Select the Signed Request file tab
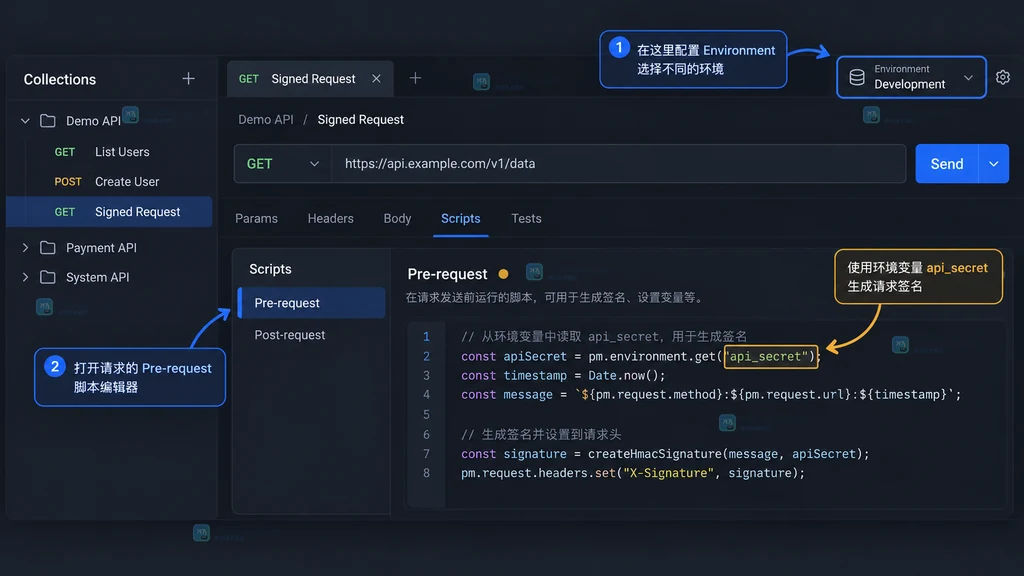1024x576 pixels. click(x=310, y=79)
